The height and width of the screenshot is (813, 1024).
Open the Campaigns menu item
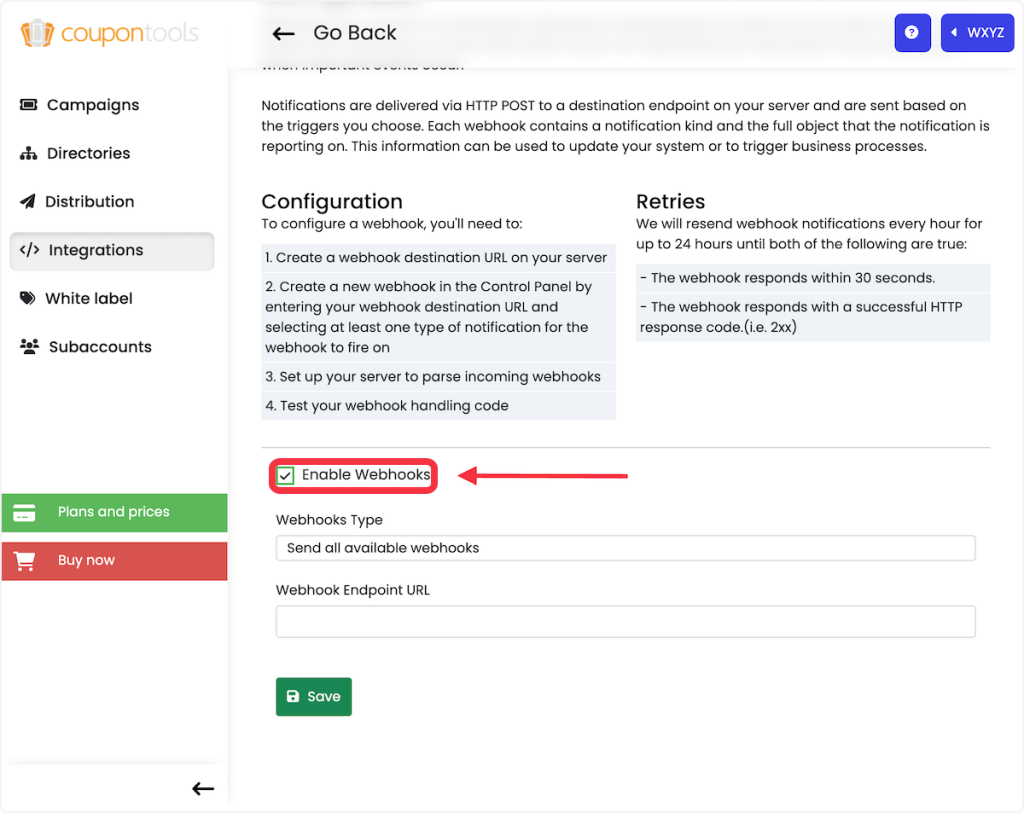pyautogui.click(x=93, y=105)
